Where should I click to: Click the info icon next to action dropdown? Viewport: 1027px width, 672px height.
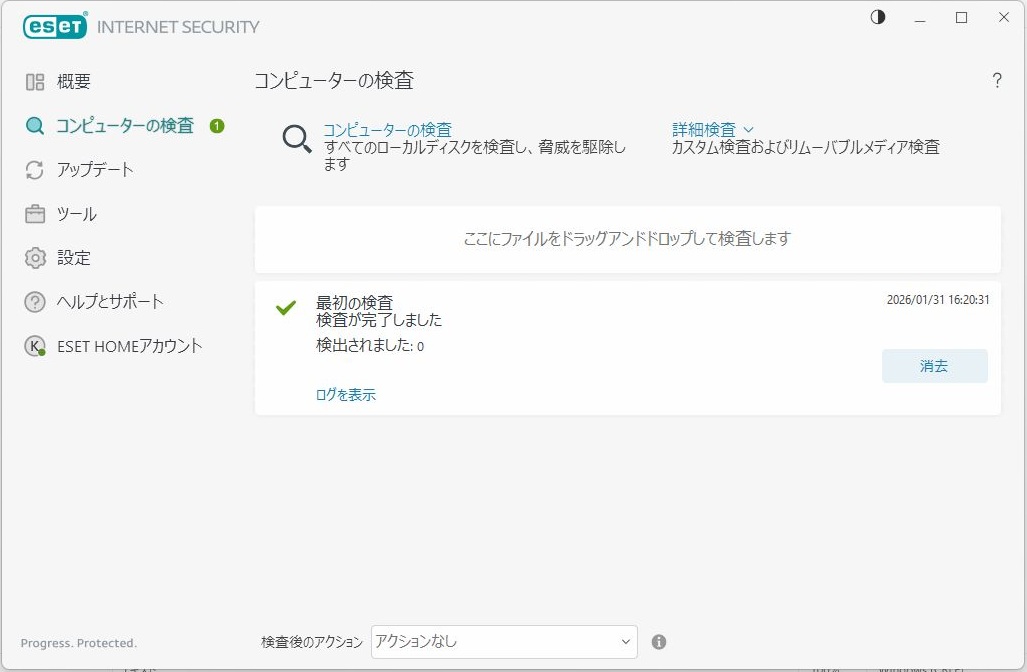[659, 642]
